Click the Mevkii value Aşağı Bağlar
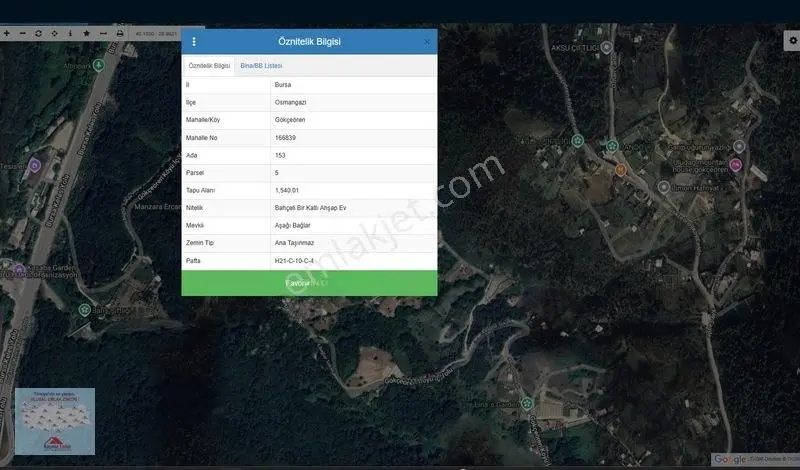Viewport: 800px width, 470px height. point(292,225)
